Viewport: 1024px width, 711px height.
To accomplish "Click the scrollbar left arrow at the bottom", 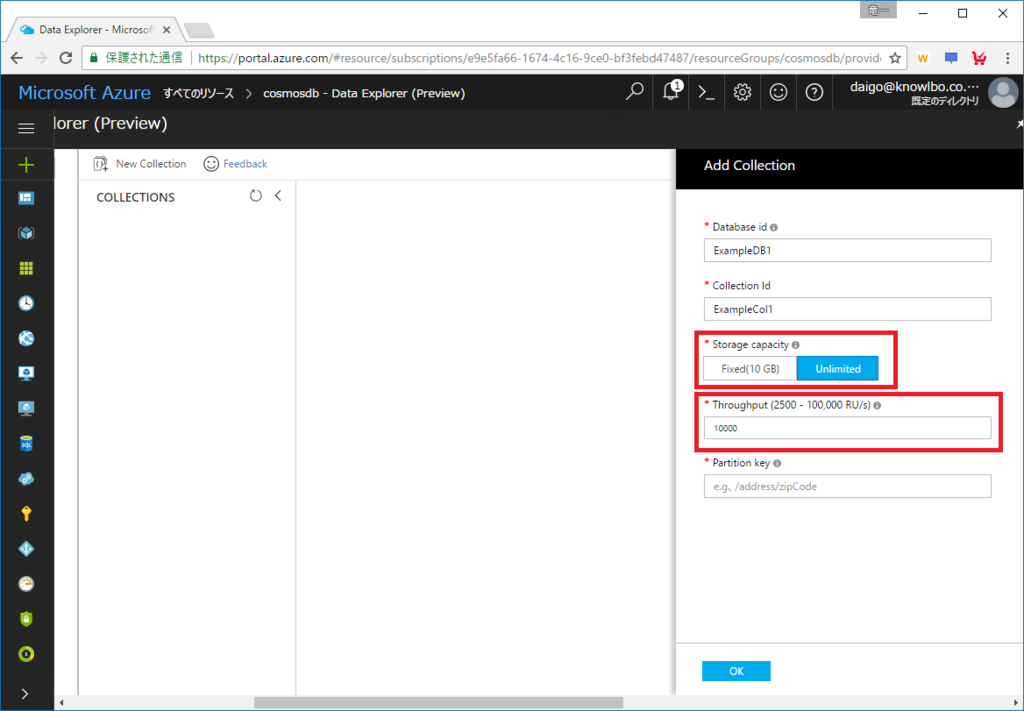I will pos(61,703).
